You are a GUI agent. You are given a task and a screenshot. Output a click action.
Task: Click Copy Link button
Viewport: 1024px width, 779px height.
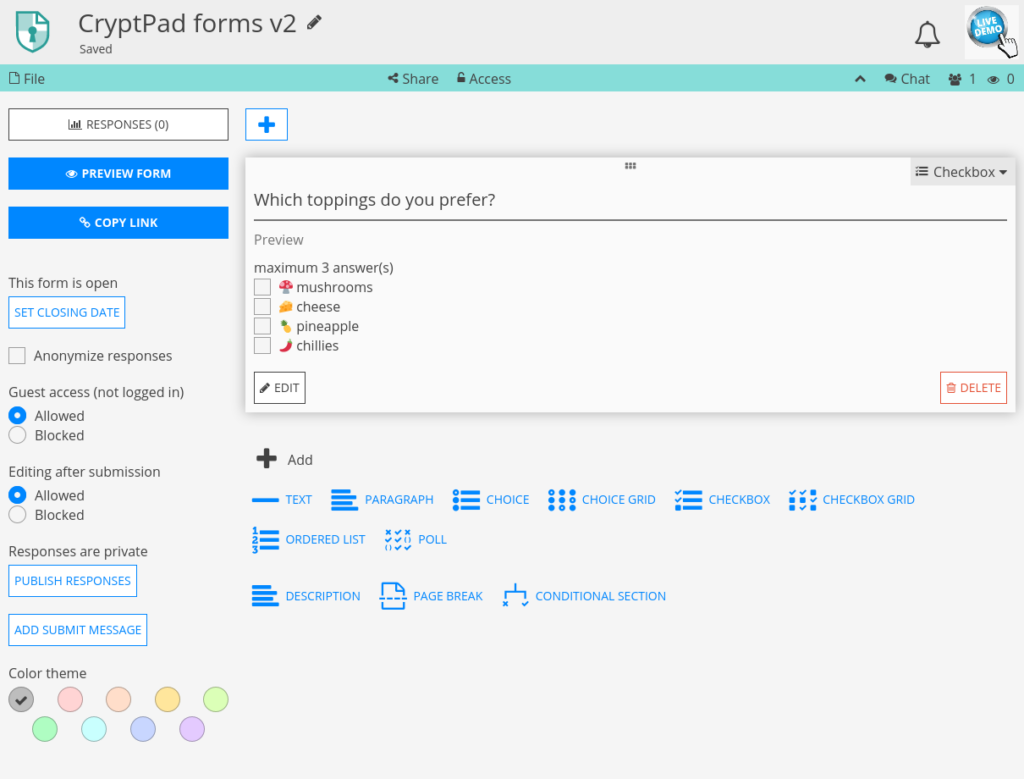coord(118,223)
